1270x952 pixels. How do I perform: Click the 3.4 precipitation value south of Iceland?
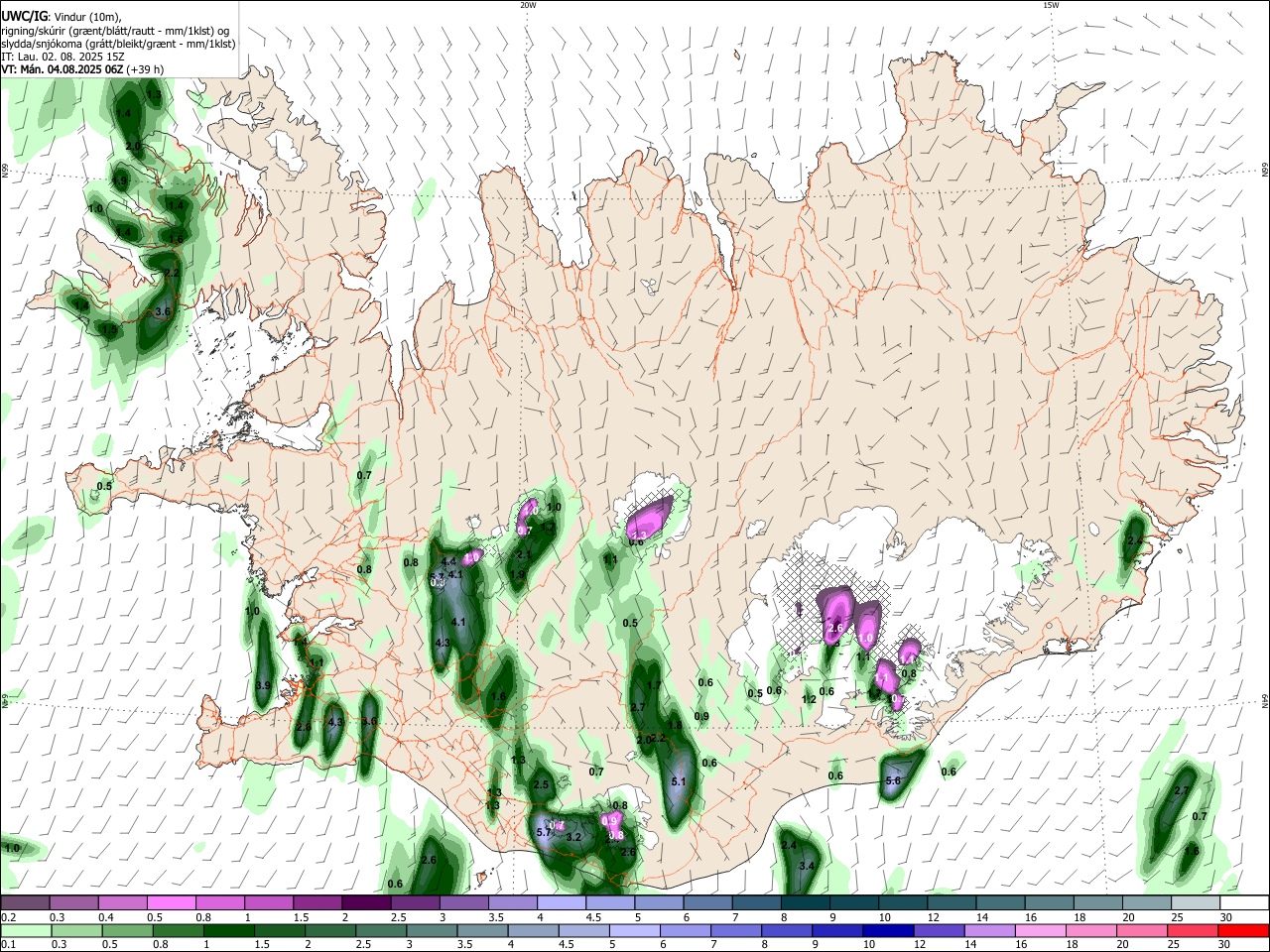[x=807, y=866]
